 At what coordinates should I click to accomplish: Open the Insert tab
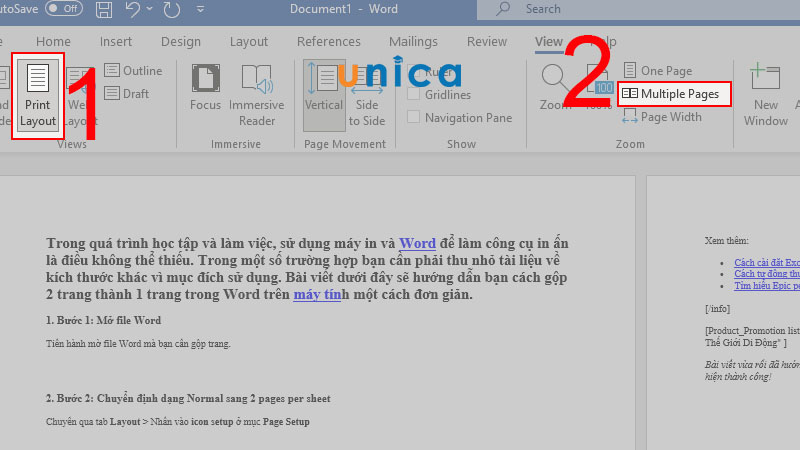pyautogui.click(x=116, y=41)
